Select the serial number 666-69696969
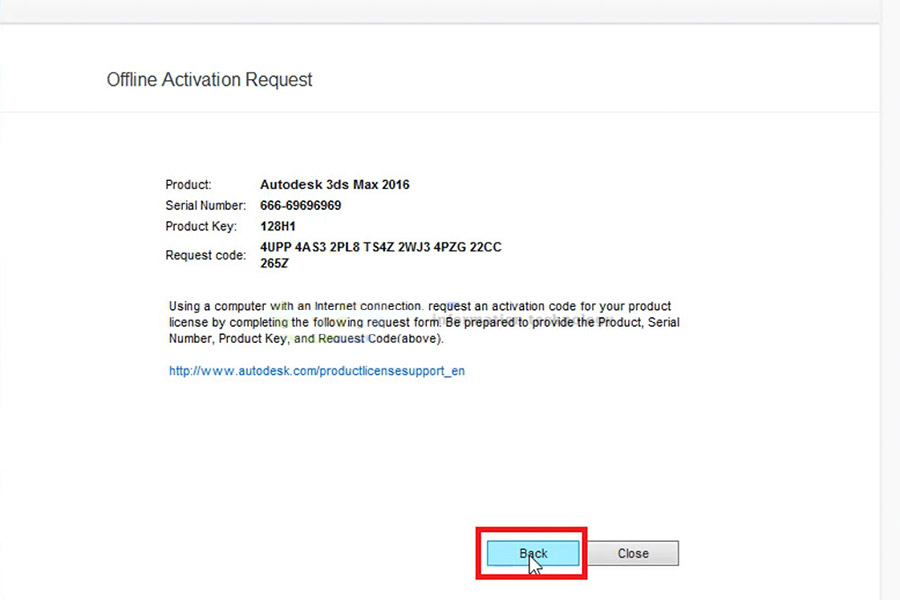This screenshot has height=600, width=900. click(x=300, y=206)
